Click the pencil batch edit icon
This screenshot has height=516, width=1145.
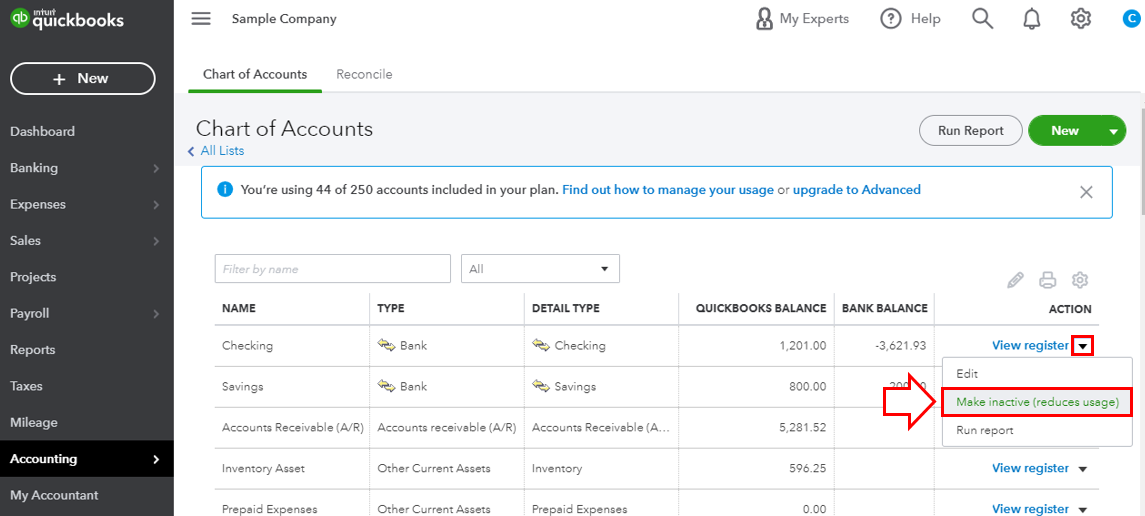[x=1015, y=280]
